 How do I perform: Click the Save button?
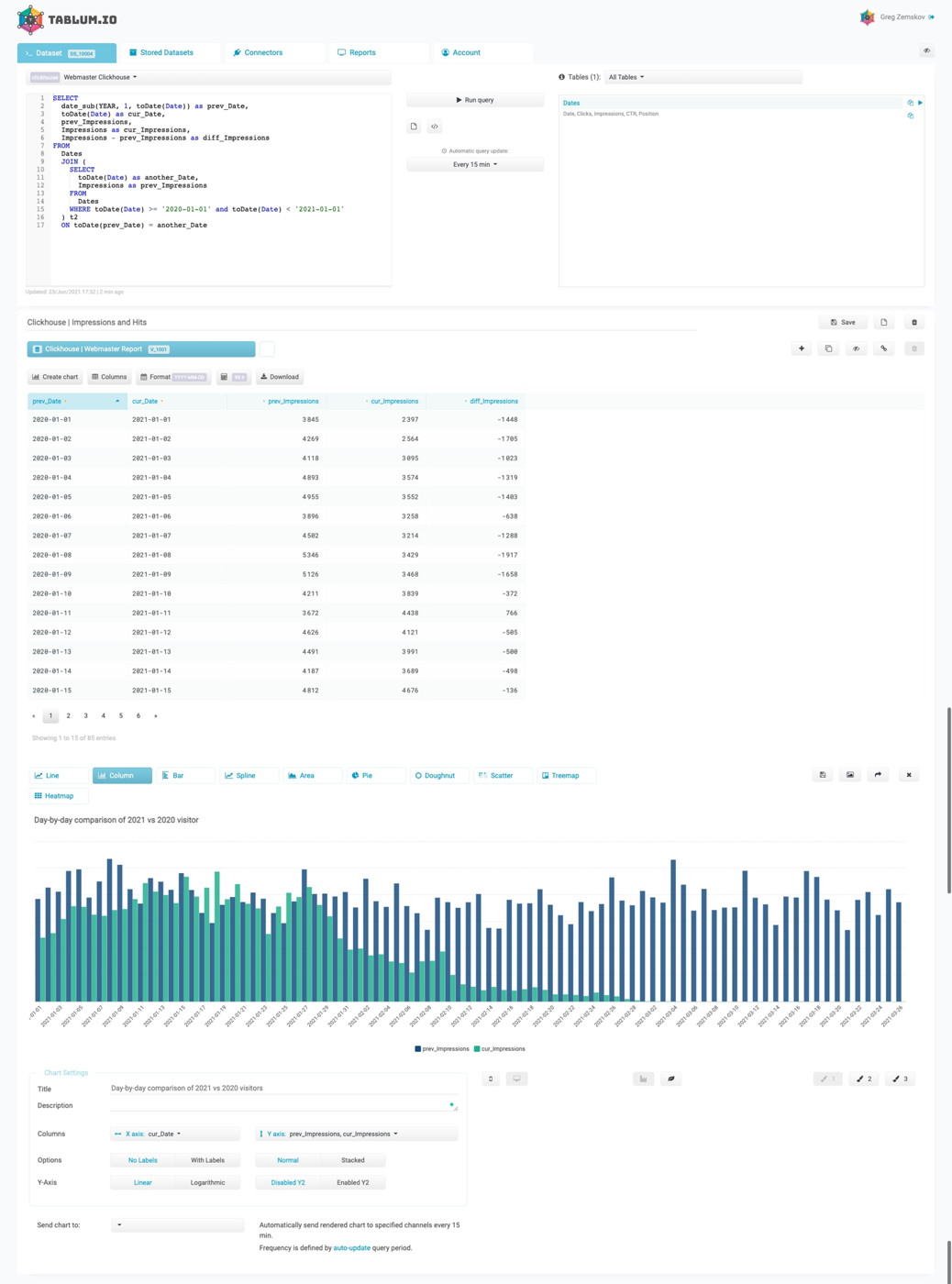click(x=843, y=323)
